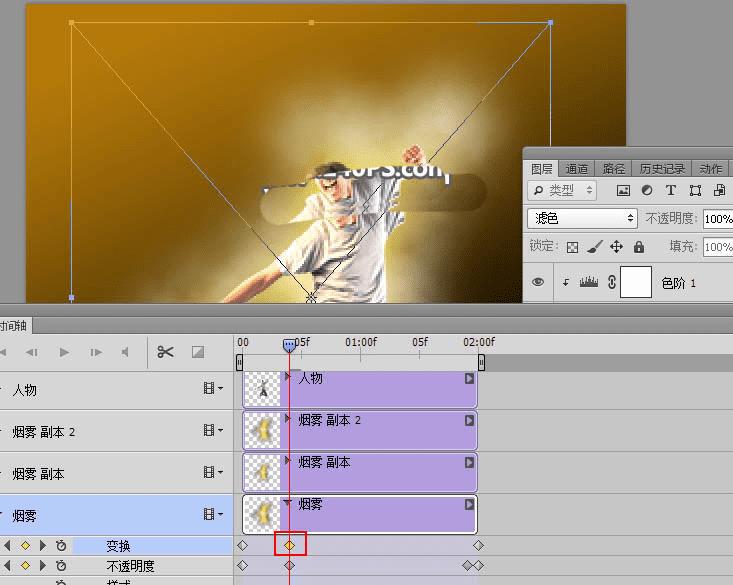Filter layers by shape type
Image resolution: width=733 pixels, height=585 pixels.
click(x=695, y=190)
